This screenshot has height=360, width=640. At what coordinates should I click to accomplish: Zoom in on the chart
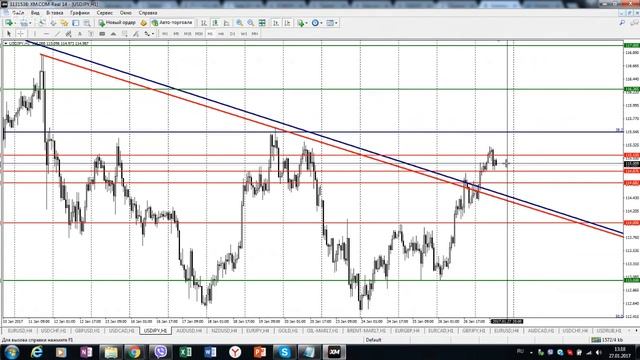240,23
